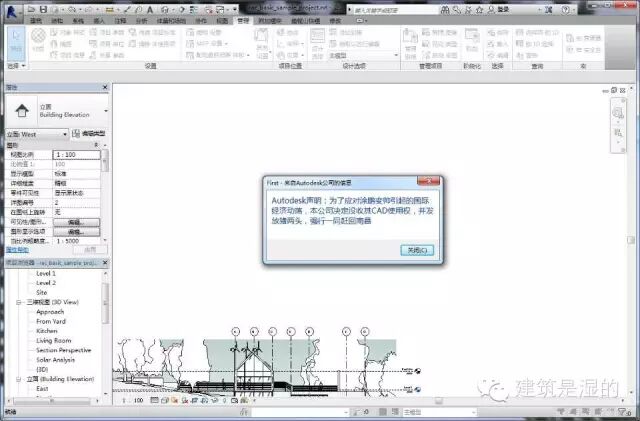
Task: Click 编辑 button for 图形显示选项 row
Action: tap(76, 232)
